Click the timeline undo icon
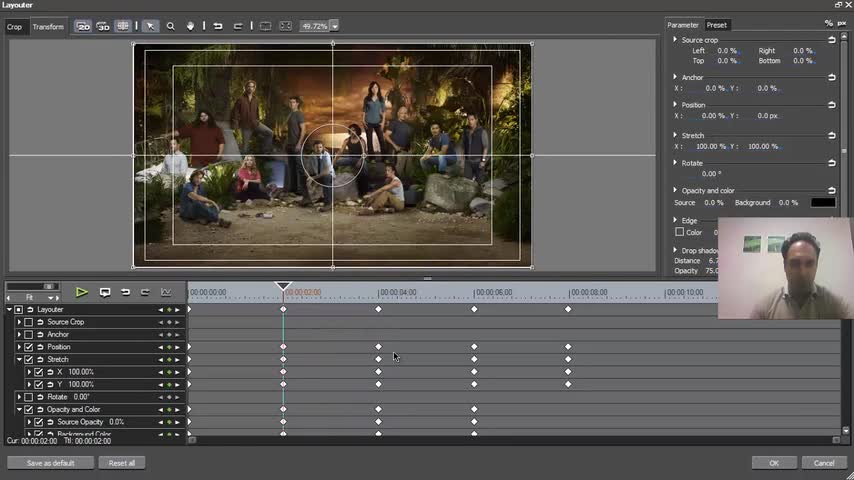This screenshot has width=854, height=480. [125, 293]
